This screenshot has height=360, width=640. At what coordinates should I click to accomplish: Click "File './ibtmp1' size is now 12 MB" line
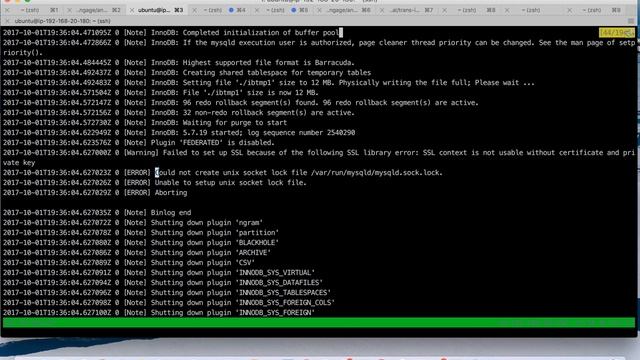click(x=160, y=93)
